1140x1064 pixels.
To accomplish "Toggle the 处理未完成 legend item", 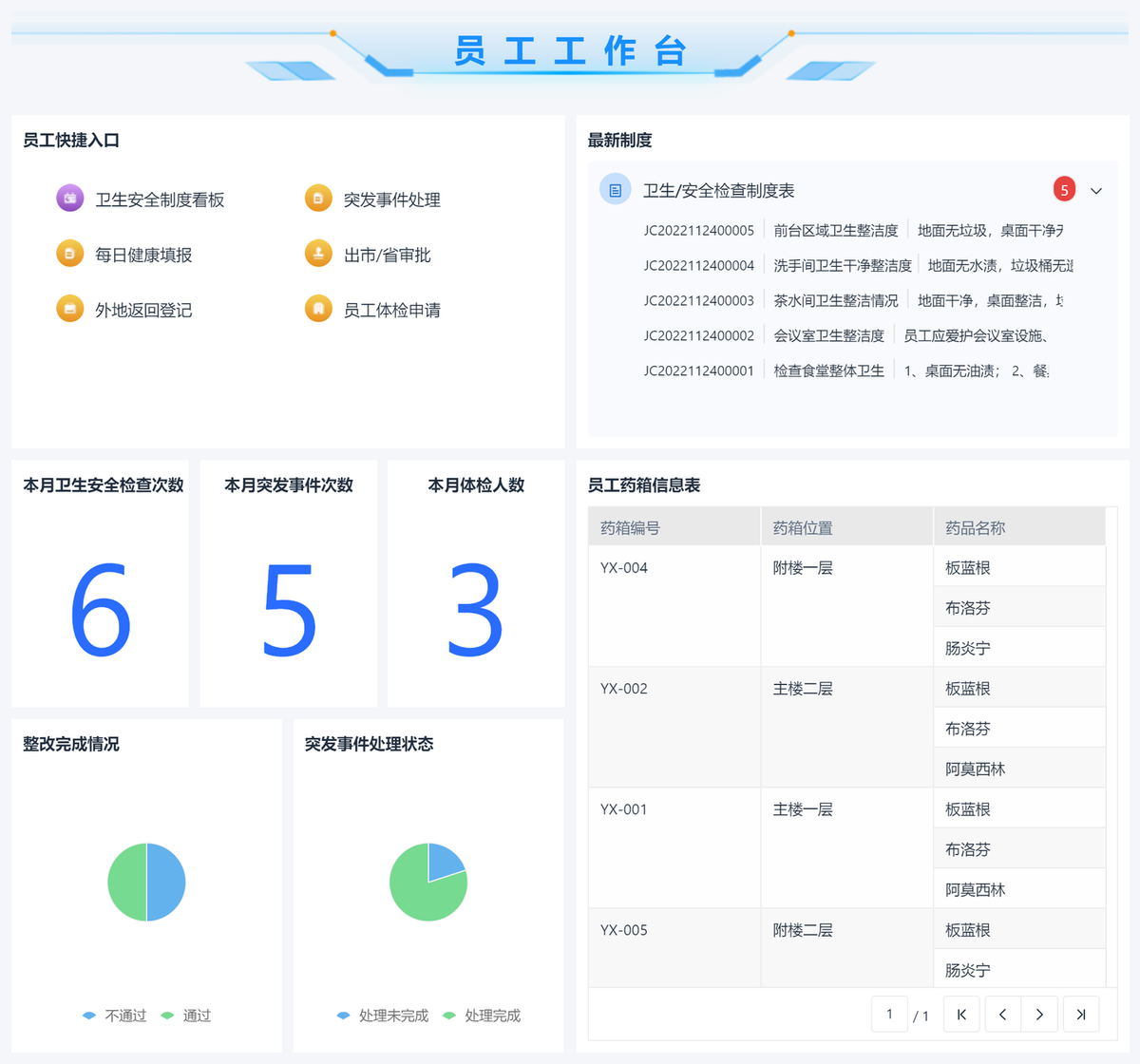I will pos(383,1016).
